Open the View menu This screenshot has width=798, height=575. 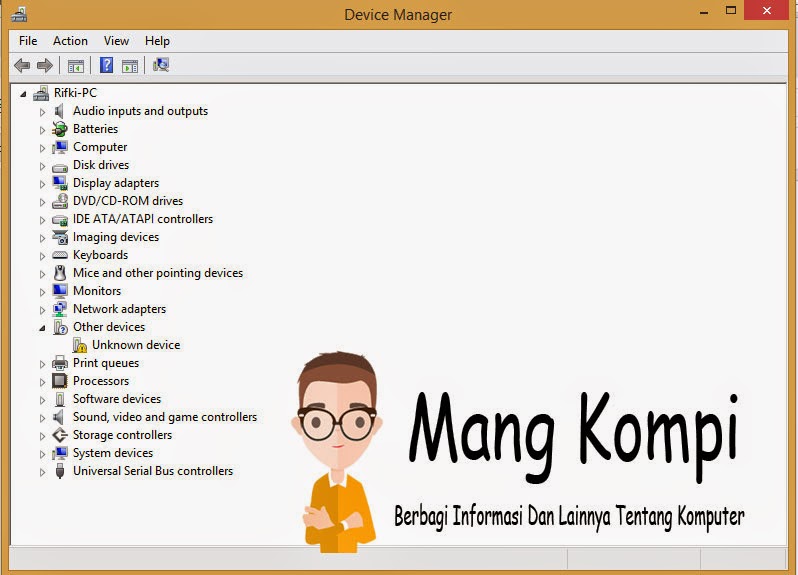[x=116, y=41]
